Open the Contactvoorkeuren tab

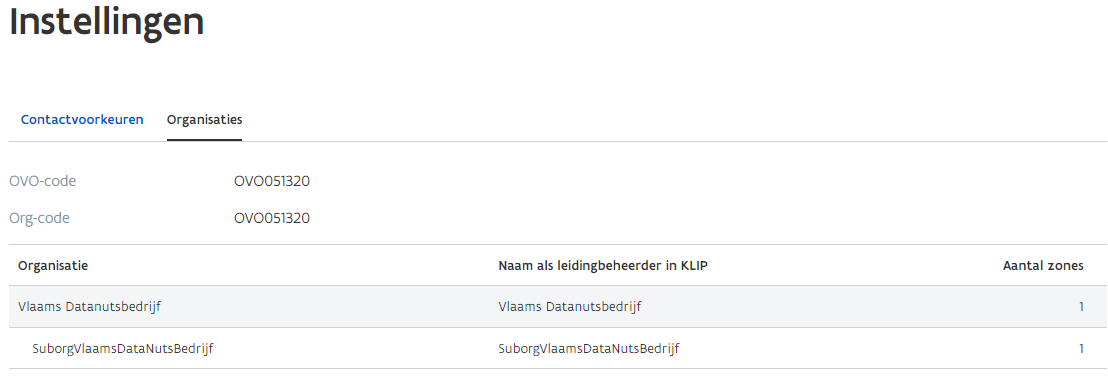82,119
